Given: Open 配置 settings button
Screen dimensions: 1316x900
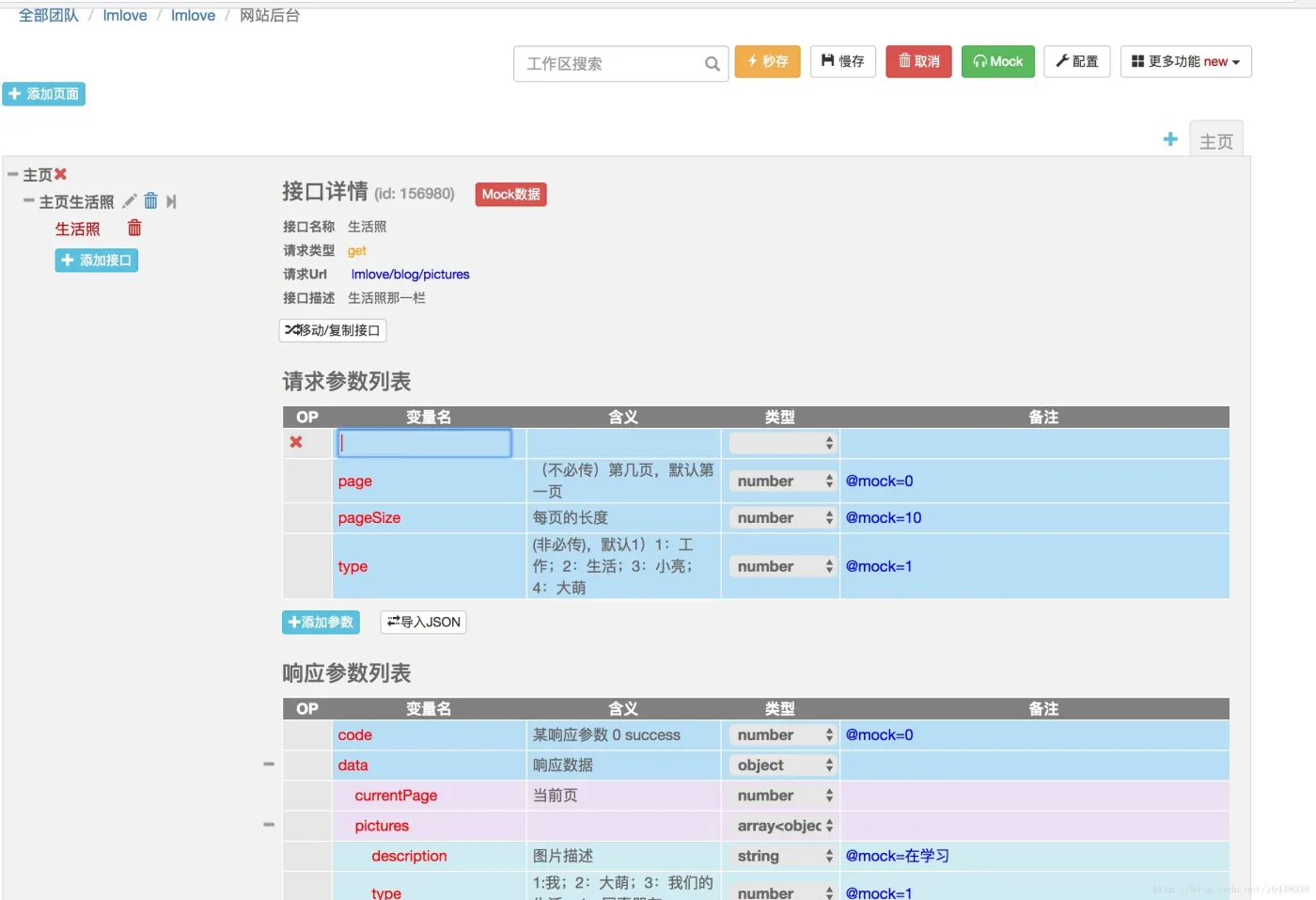Looking at the screenshot, I should [x=1077, y=61].
